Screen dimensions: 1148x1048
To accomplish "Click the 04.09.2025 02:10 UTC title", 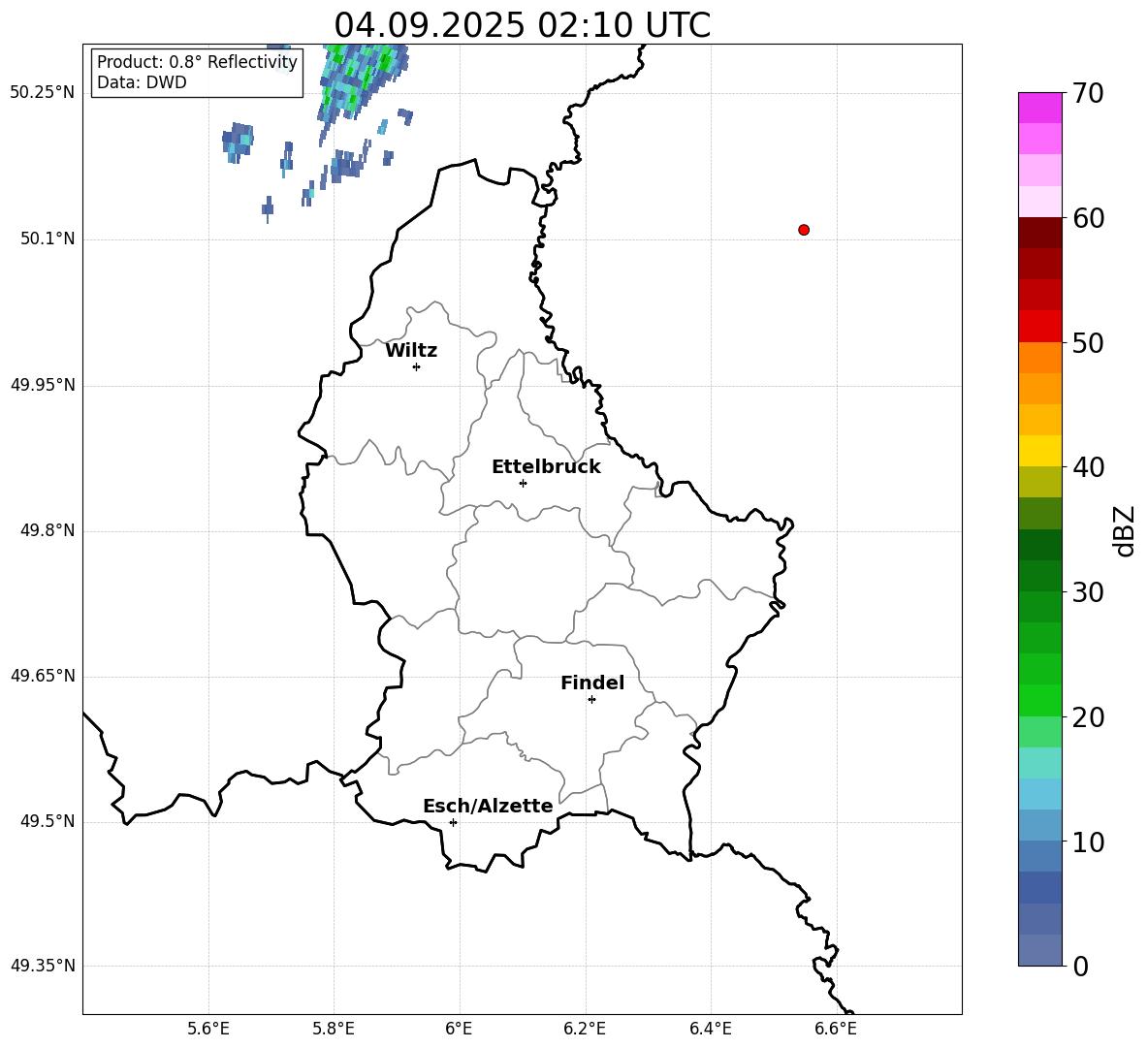I will coord(522,25).
